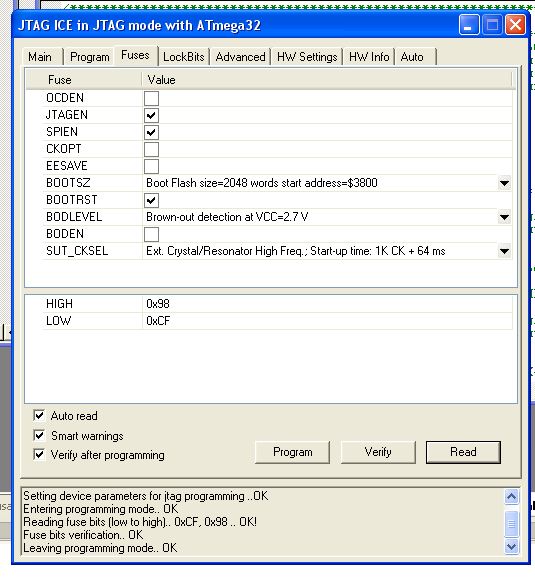Viewport: 535px width, 578px height.
Task: Select the BODEN fuse label
Action: pos(65,233)
